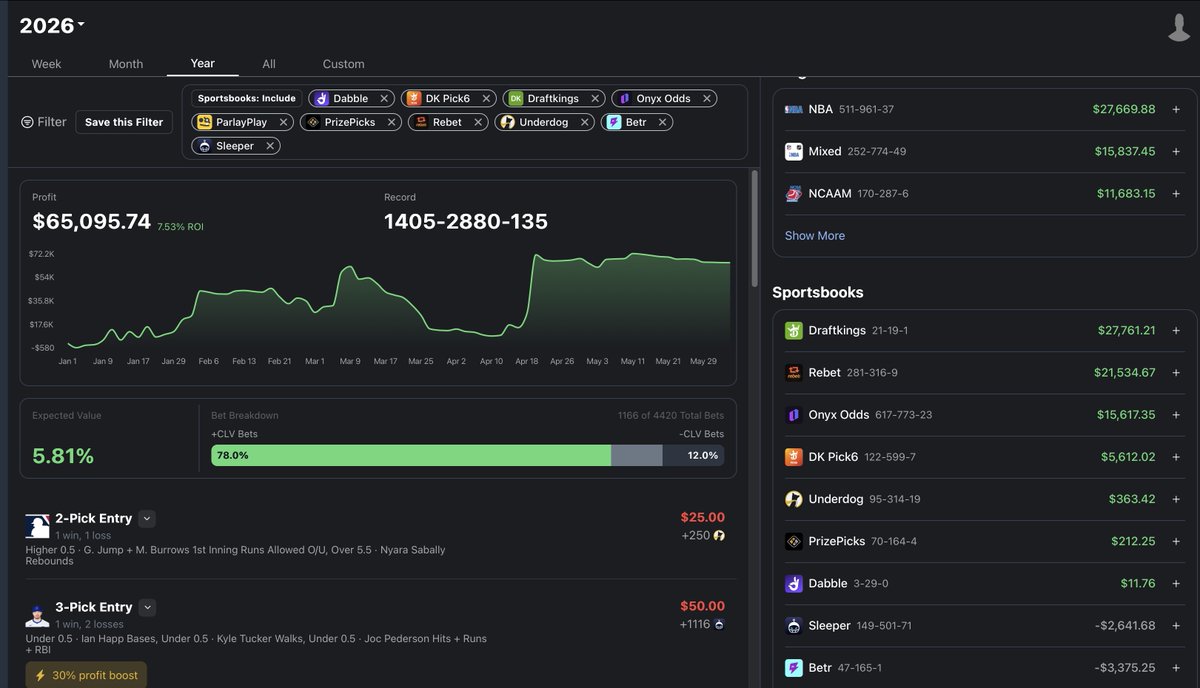Click the dark -CLV 12.0% bar segment

coord(693,455)
